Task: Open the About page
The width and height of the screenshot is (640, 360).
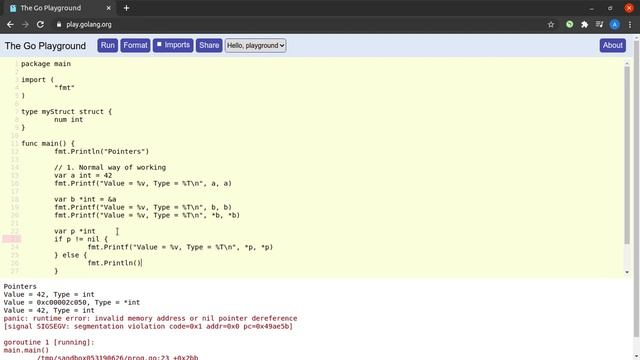Action: point(613,45)
